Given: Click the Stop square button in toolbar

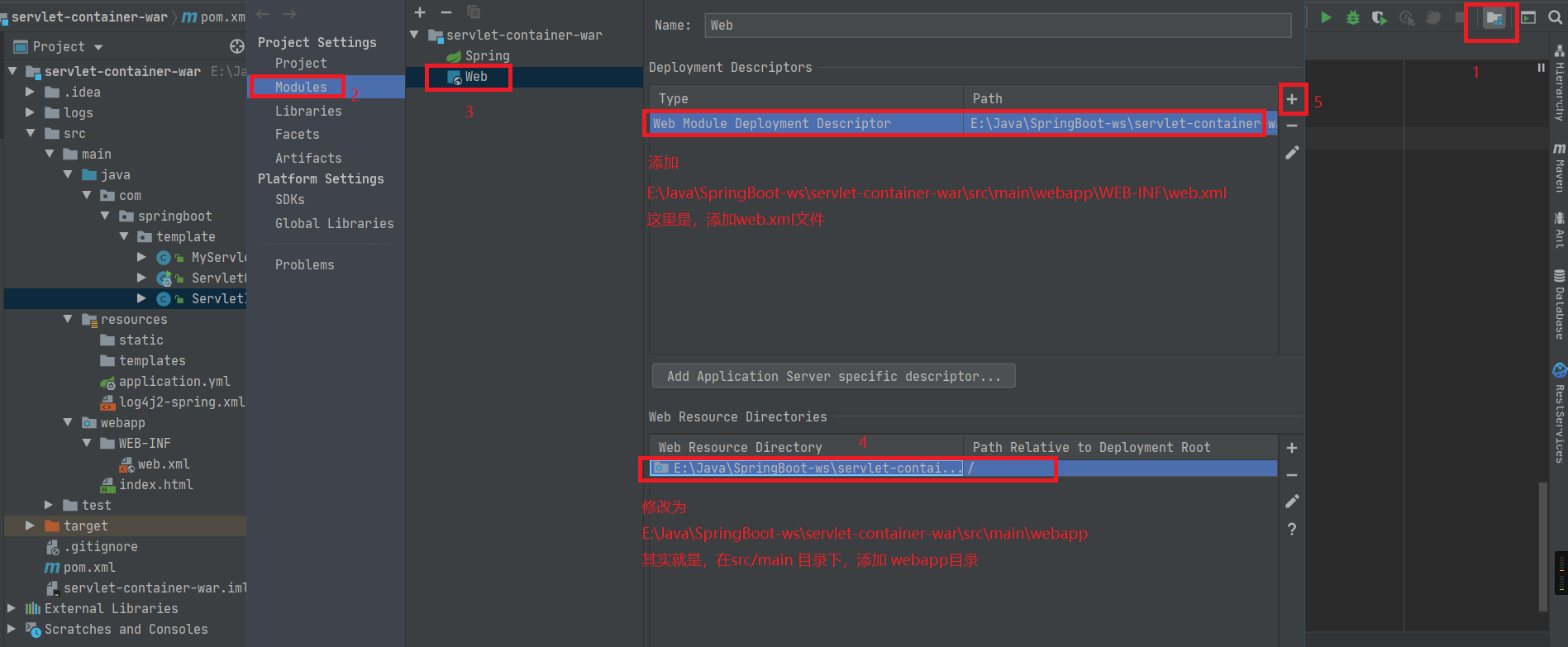Looking at the screenshot, I should pos(1461,17).
